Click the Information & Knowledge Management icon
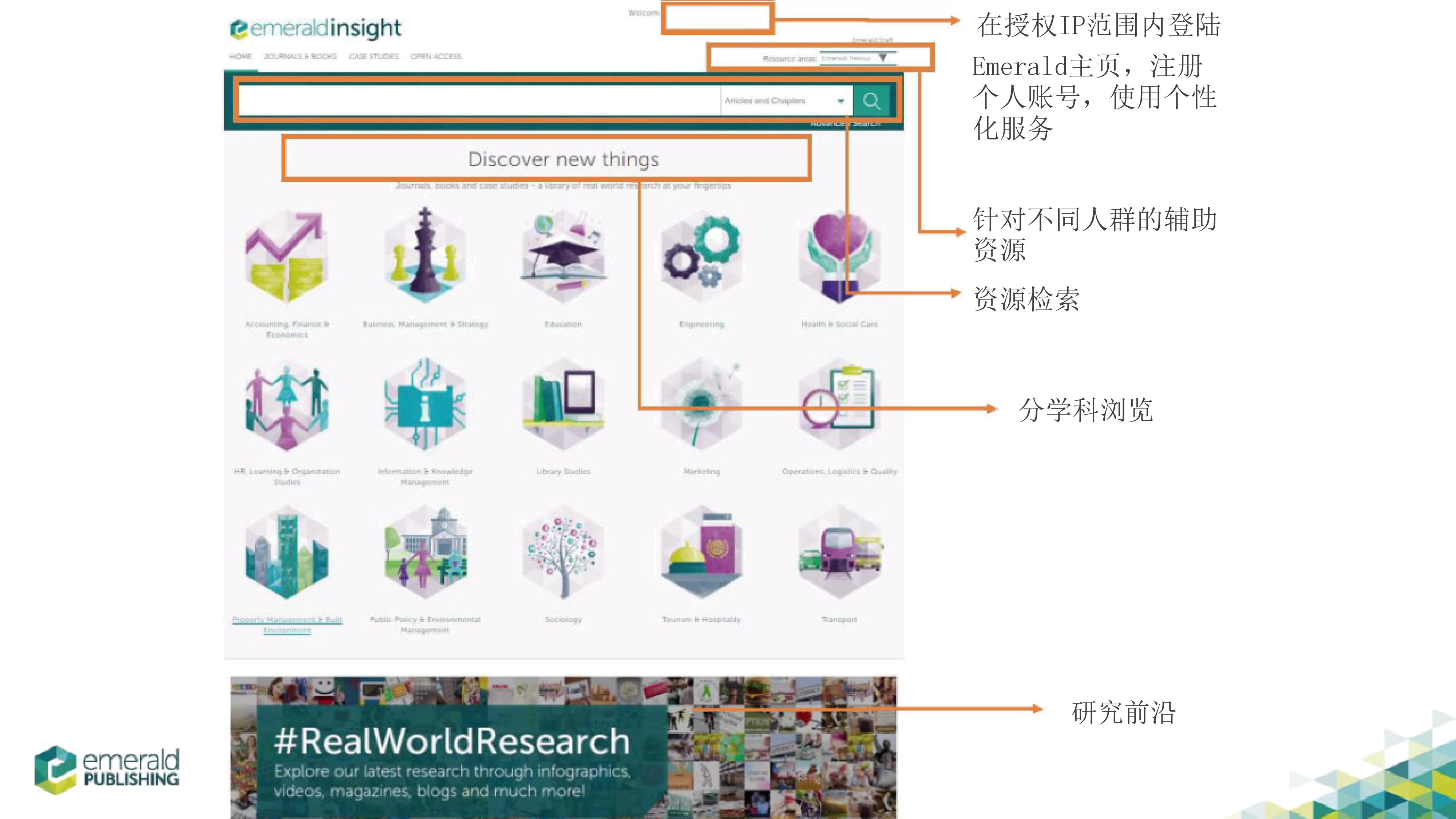 [425, 404]
